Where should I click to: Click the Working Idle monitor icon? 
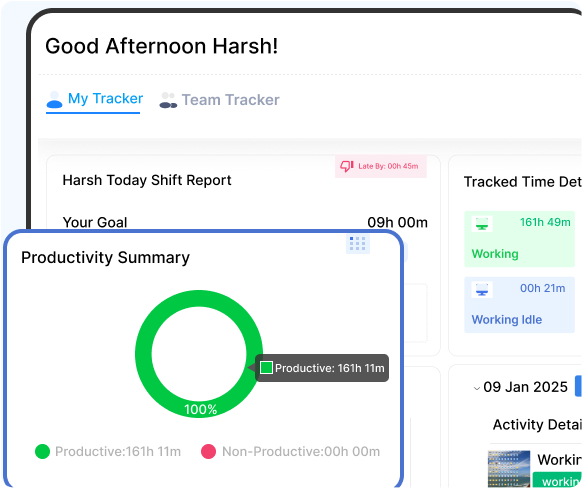pyautogui.click(x=482, y=289)
